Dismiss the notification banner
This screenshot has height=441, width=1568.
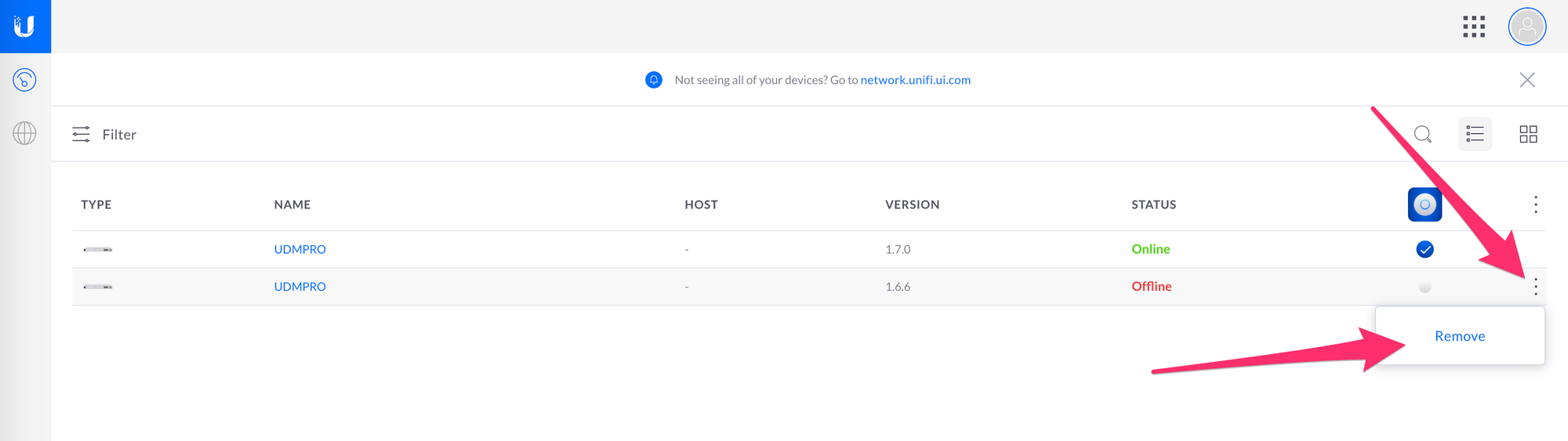(x=1526, y=80)
